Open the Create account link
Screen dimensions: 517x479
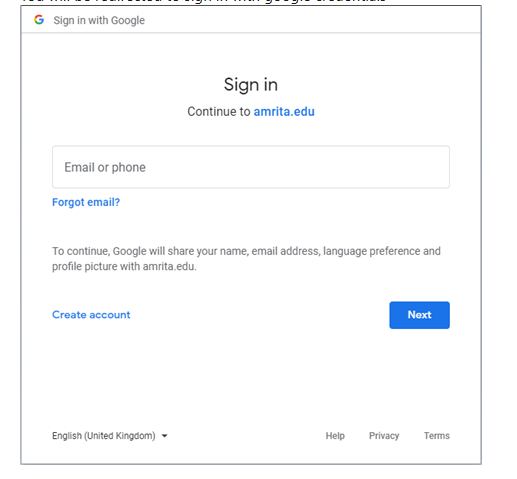(x=91, y=315)
